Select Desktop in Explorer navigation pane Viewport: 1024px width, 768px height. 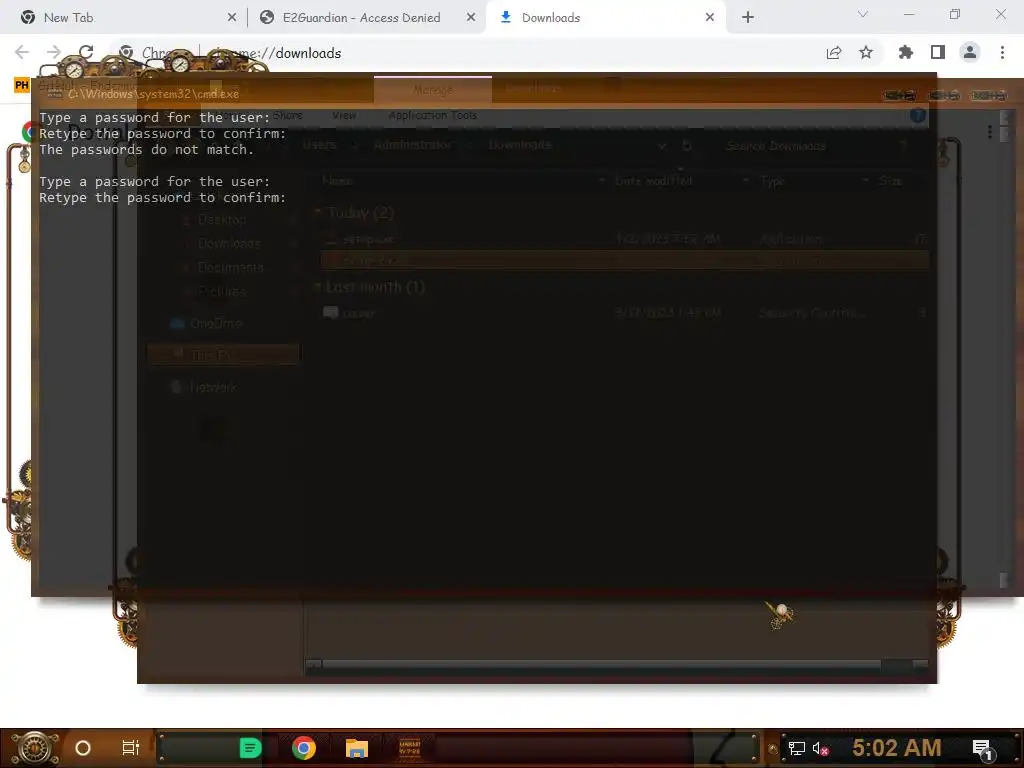tap(222, 220)
